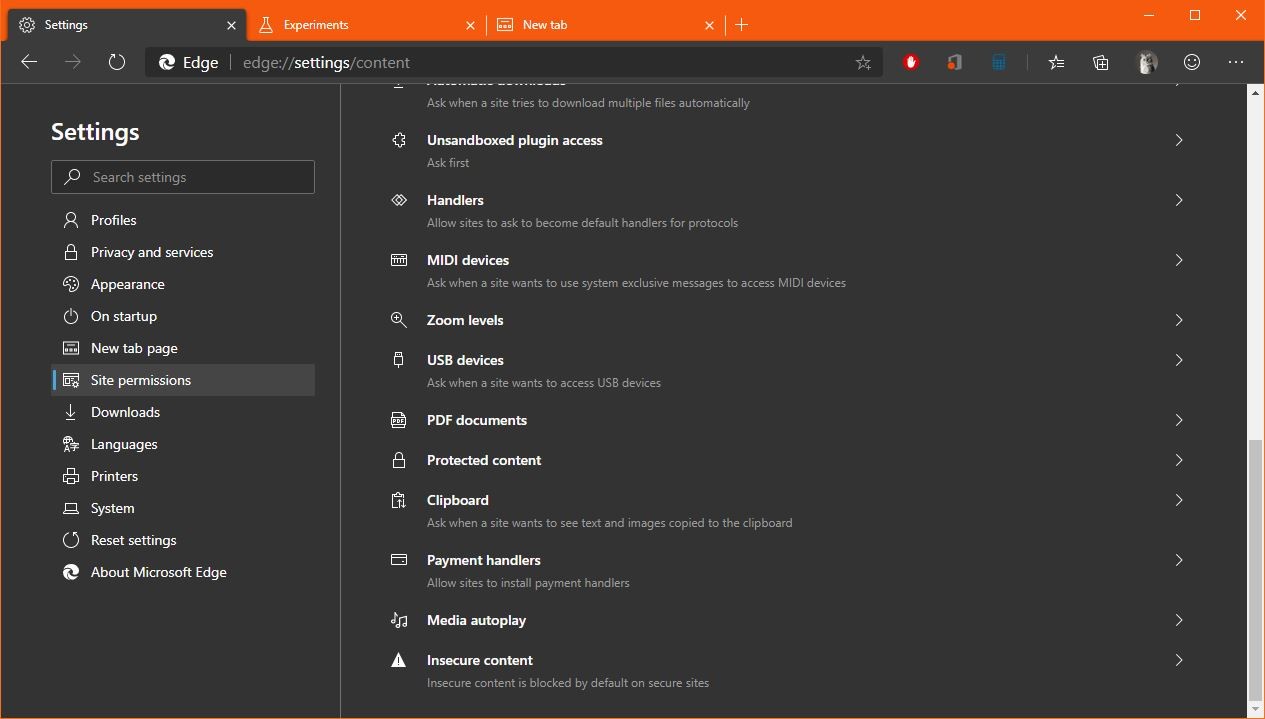Click the profile avatar picture

coord(1147,61)
